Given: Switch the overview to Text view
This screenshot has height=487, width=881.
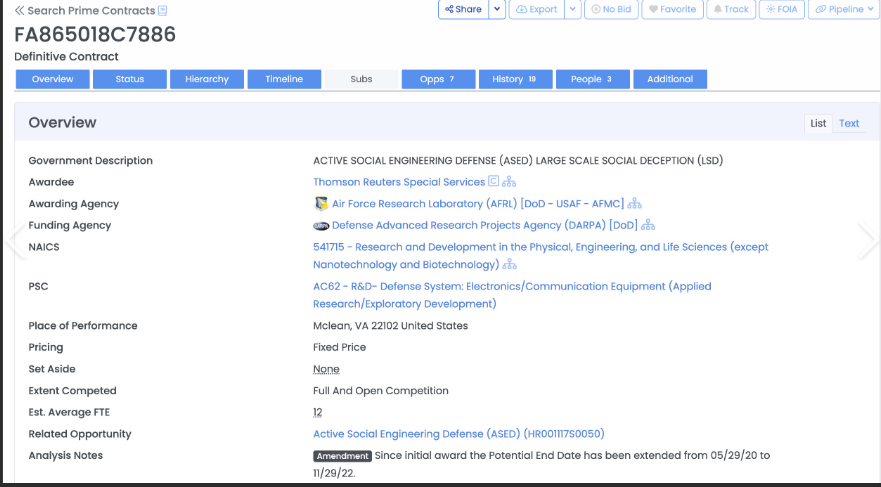Looking at the screenshot, I should (x=849, y=123).
